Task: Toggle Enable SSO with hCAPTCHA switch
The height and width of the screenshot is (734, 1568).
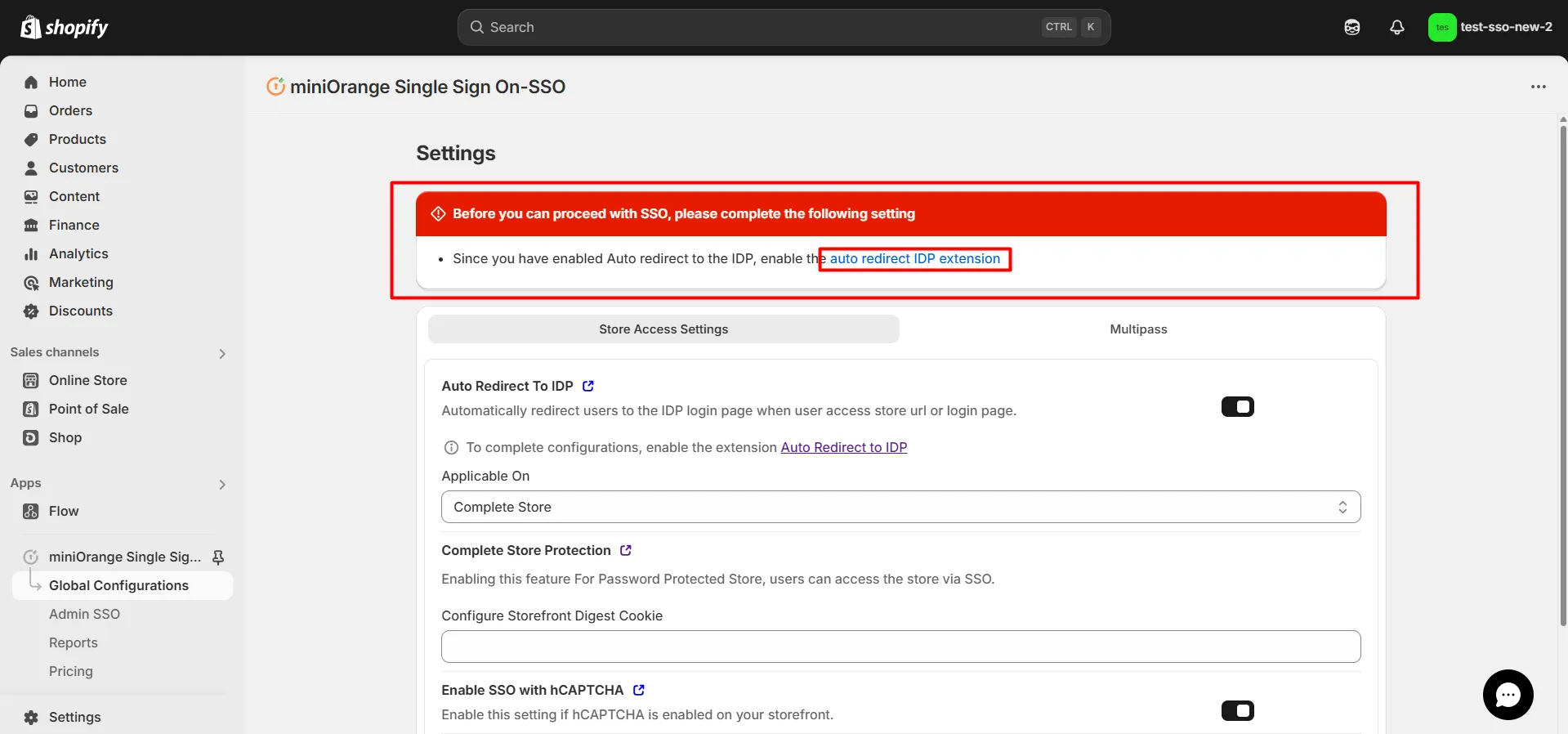Action: click(1238, 710)
